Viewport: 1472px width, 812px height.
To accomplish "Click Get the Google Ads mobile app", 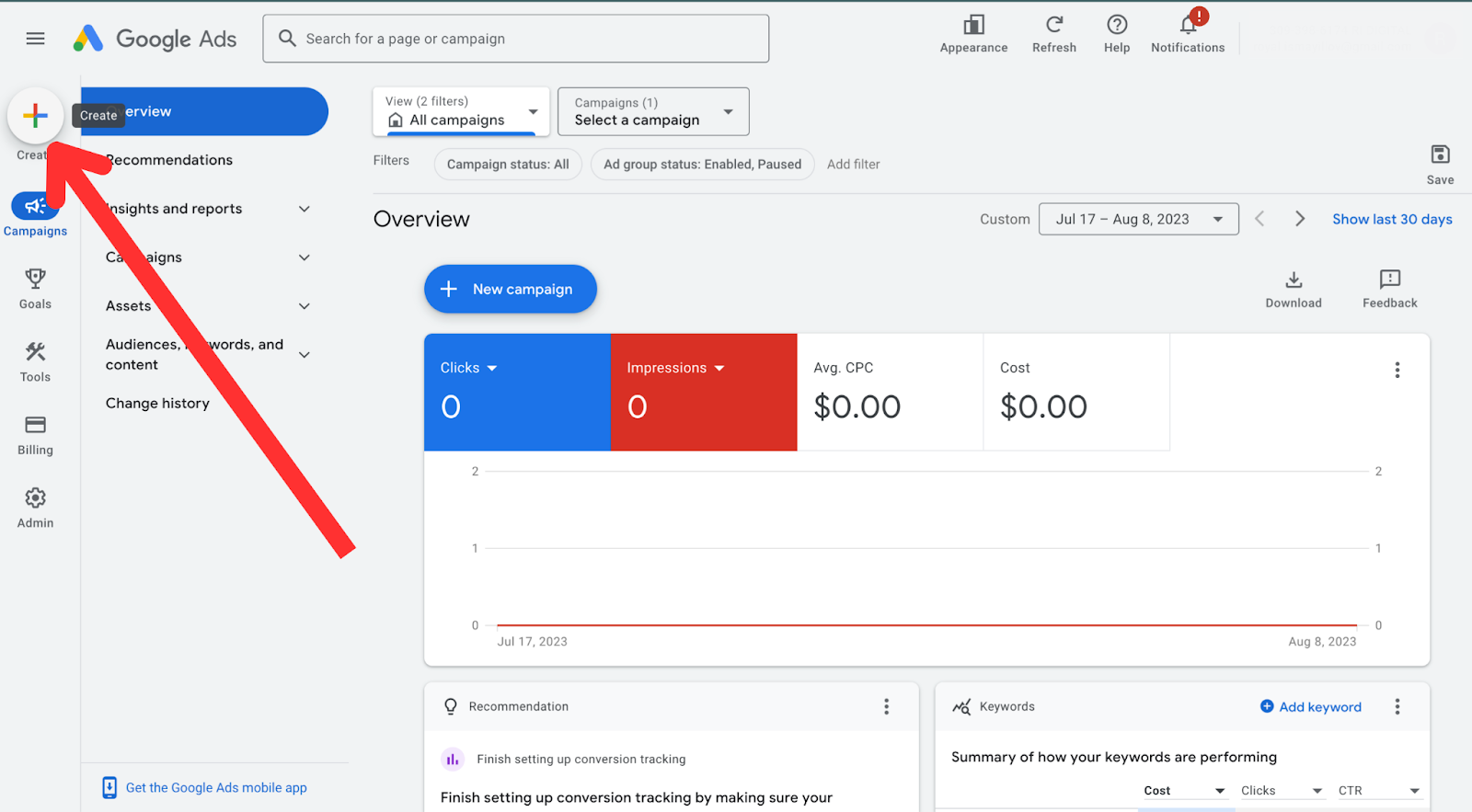I will (x=216, y=788).
